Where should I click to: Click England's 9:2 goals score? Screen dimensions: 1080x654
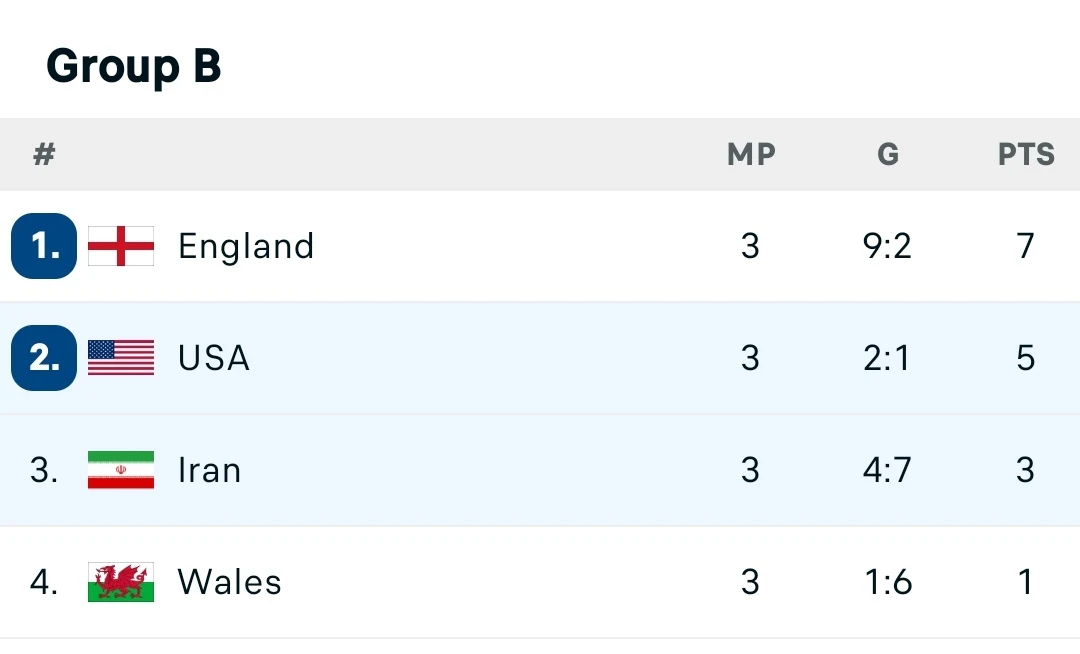[x=888, y=246]
